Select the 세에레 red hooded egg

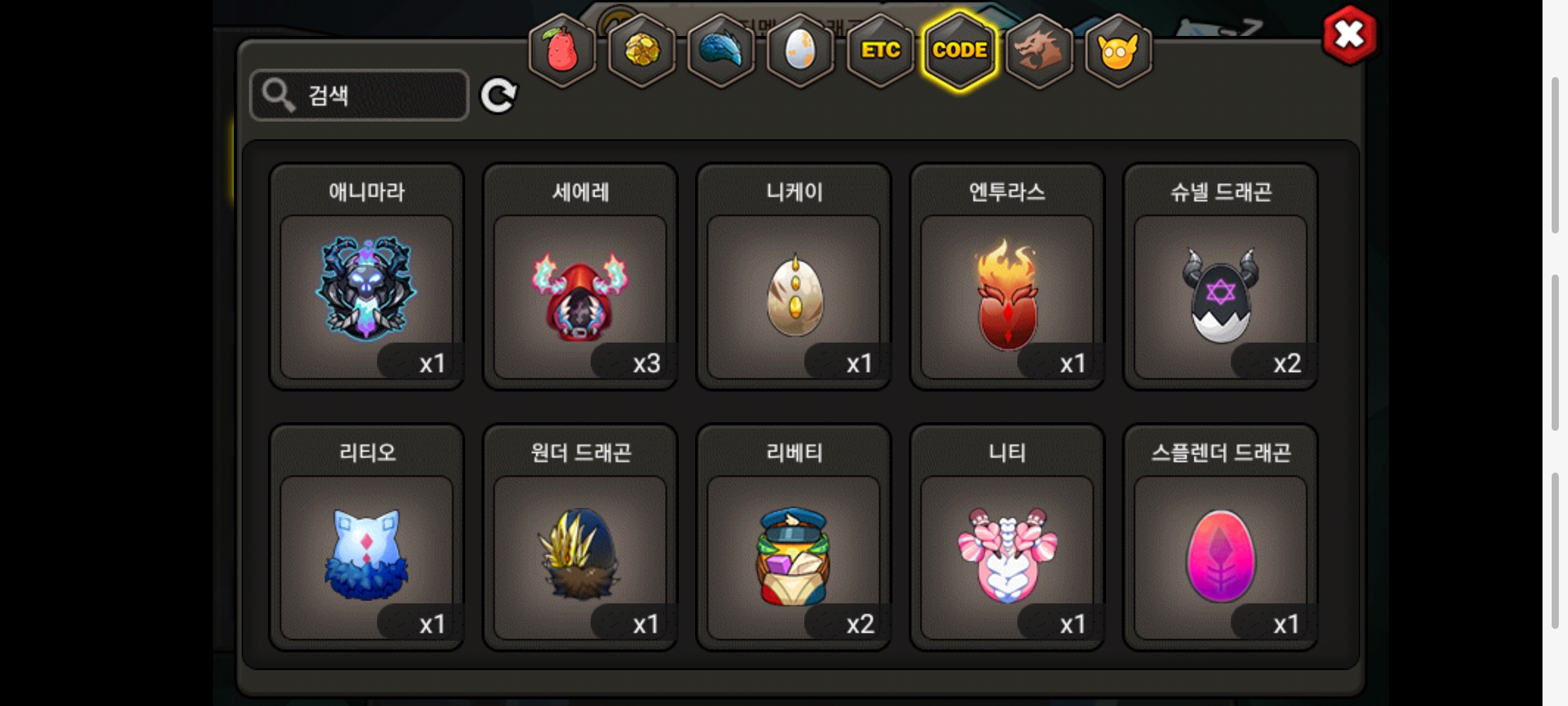click(x=580, y=277)
